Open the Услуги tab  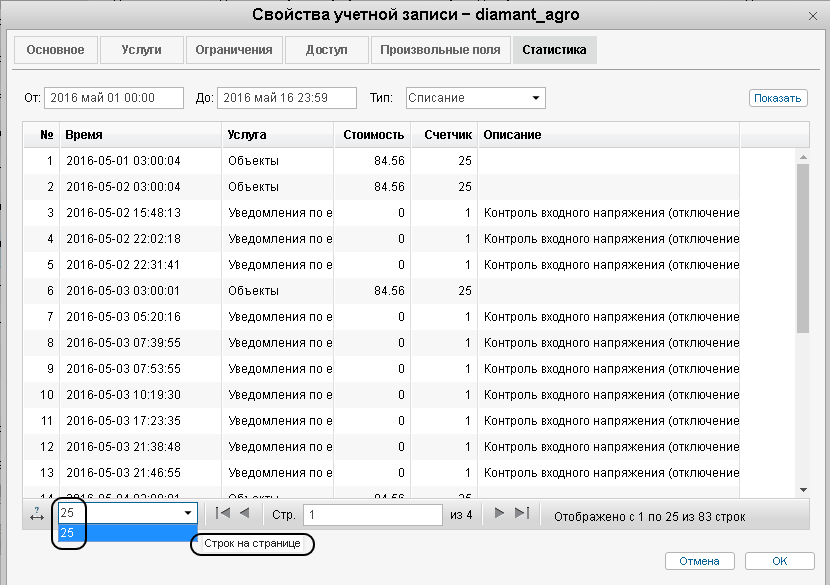pos(142,50)
